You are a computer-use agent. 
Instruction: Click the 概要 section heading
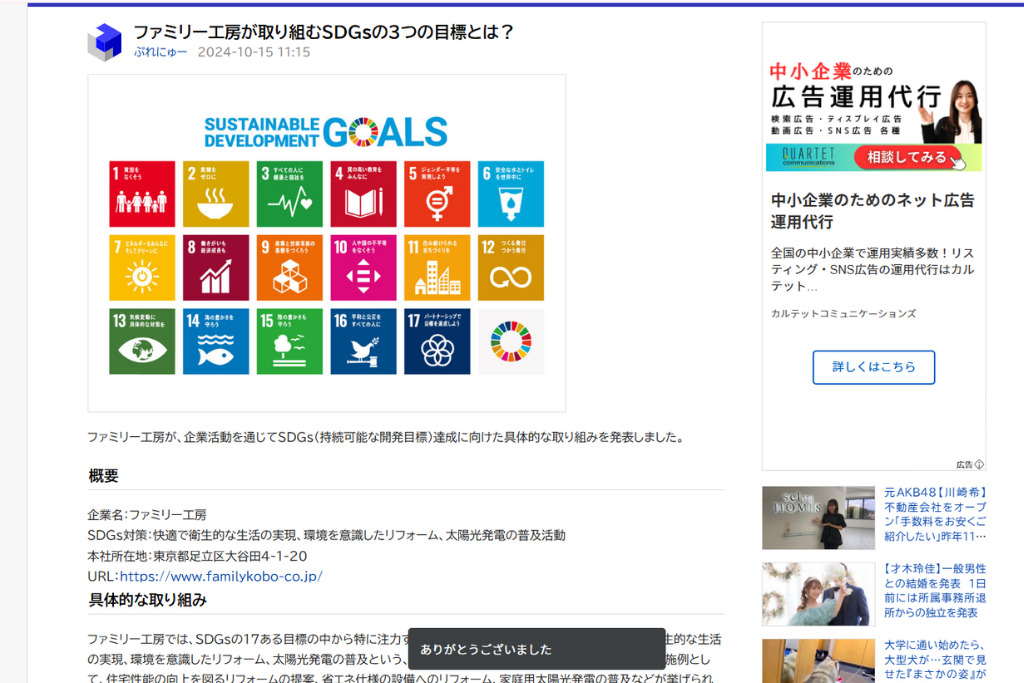[103, 475]
